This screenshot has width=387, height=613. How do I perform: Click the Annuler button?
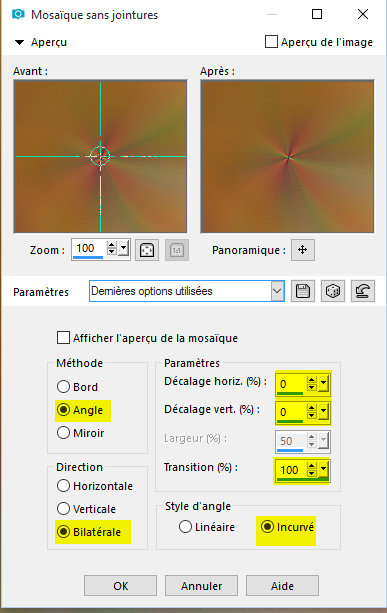(x=201, y=586)
